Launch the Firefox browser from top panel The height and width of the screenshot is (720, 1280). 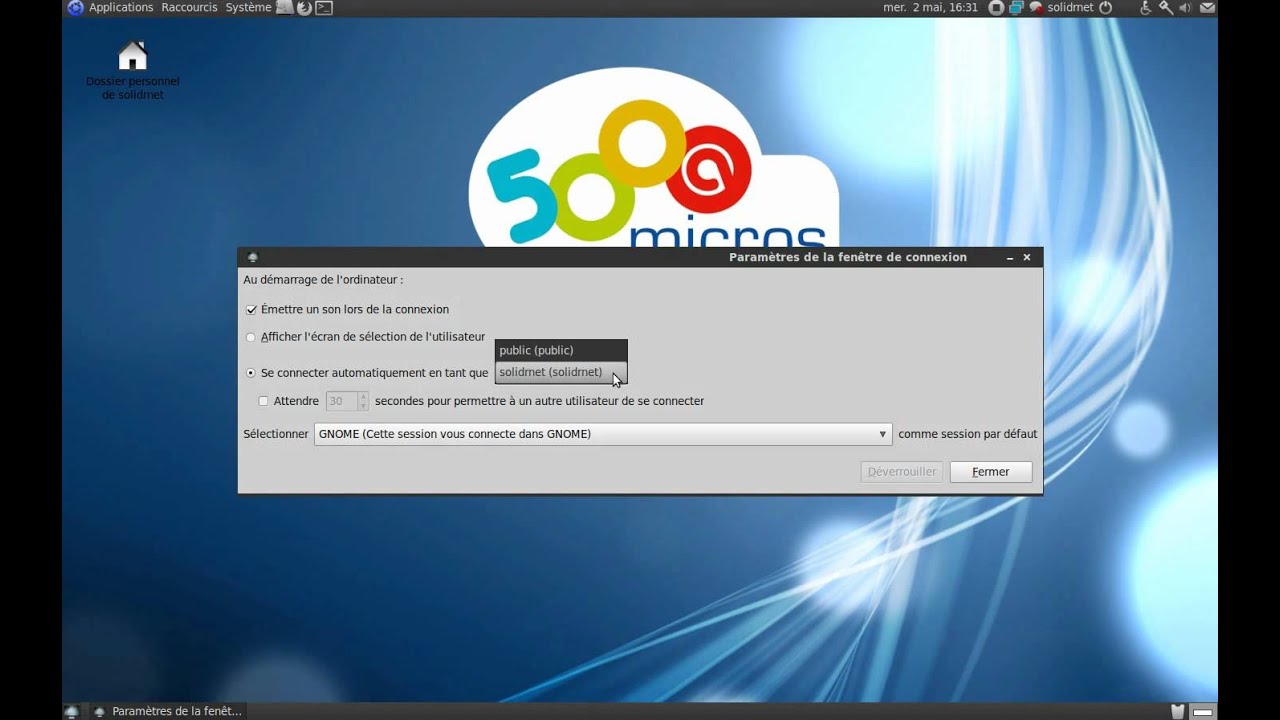pyautogui.click(x=304, y=8)
